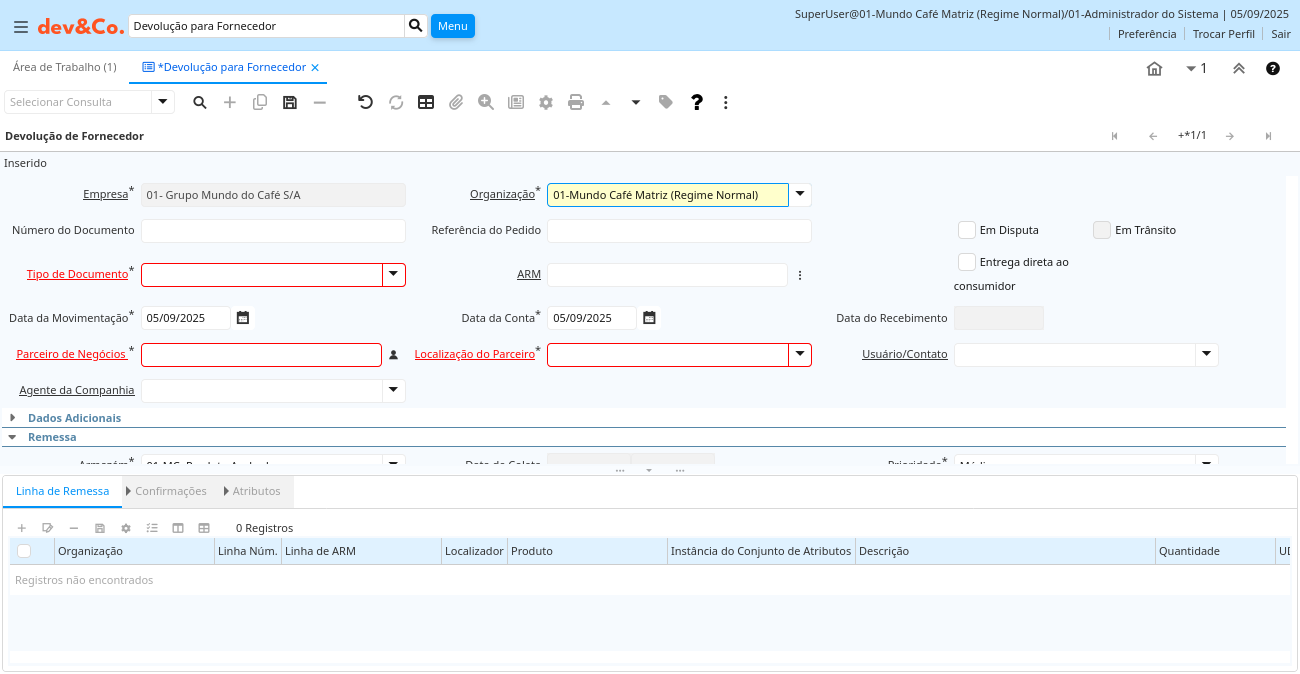Open the find record magnifier icon
The image size is (1300, 674).
(200, 102)
